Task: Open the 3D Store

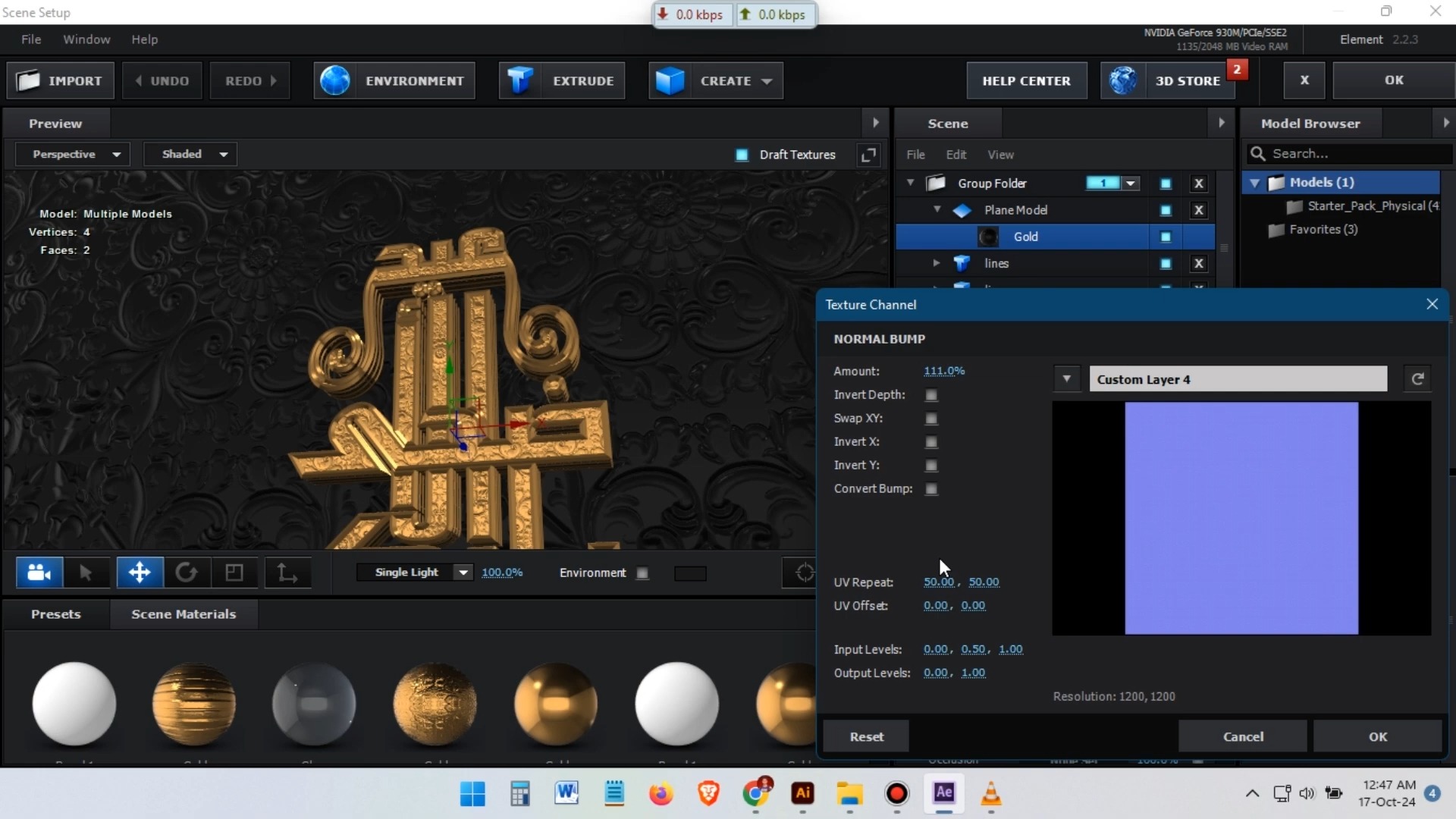Action: [1188, 80]
